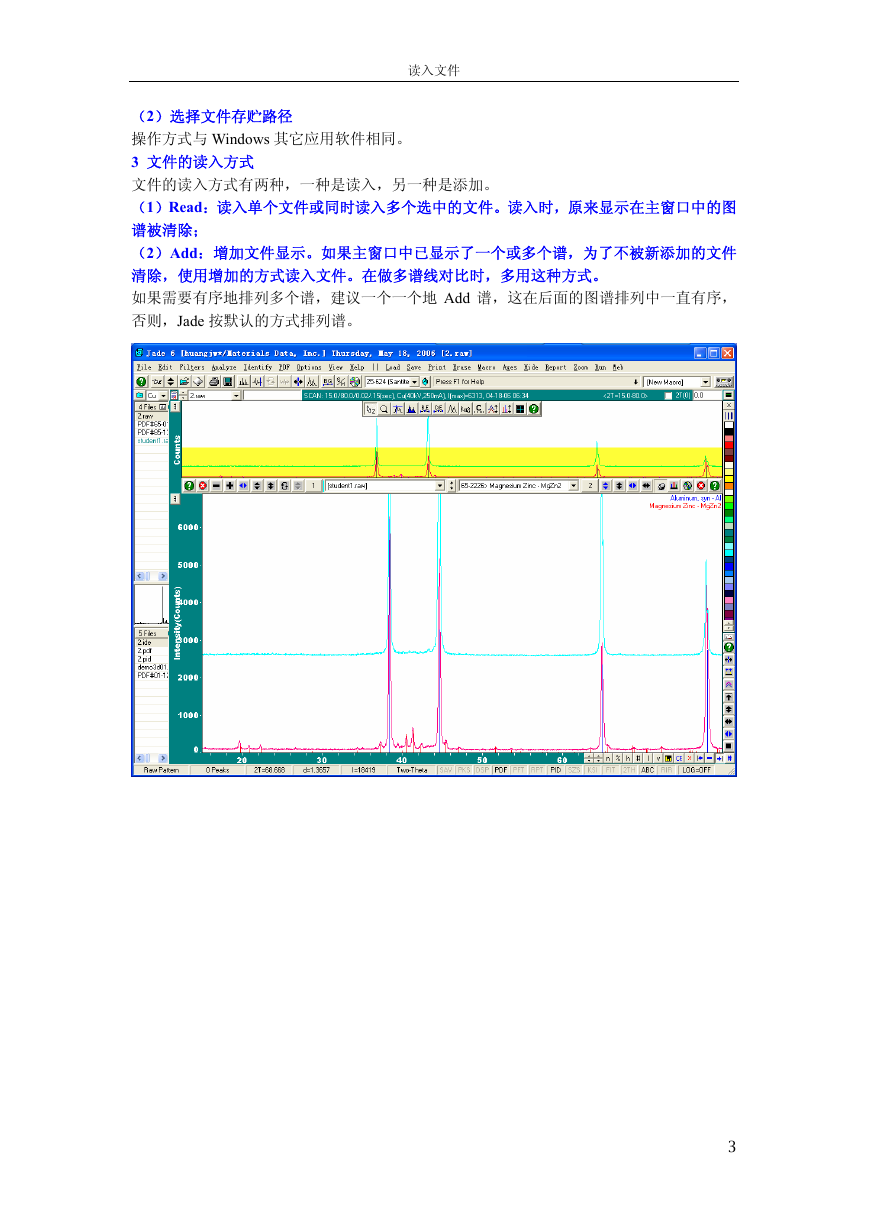
Task: Open the Cu anode dropdown
Action: click(165, 396)
